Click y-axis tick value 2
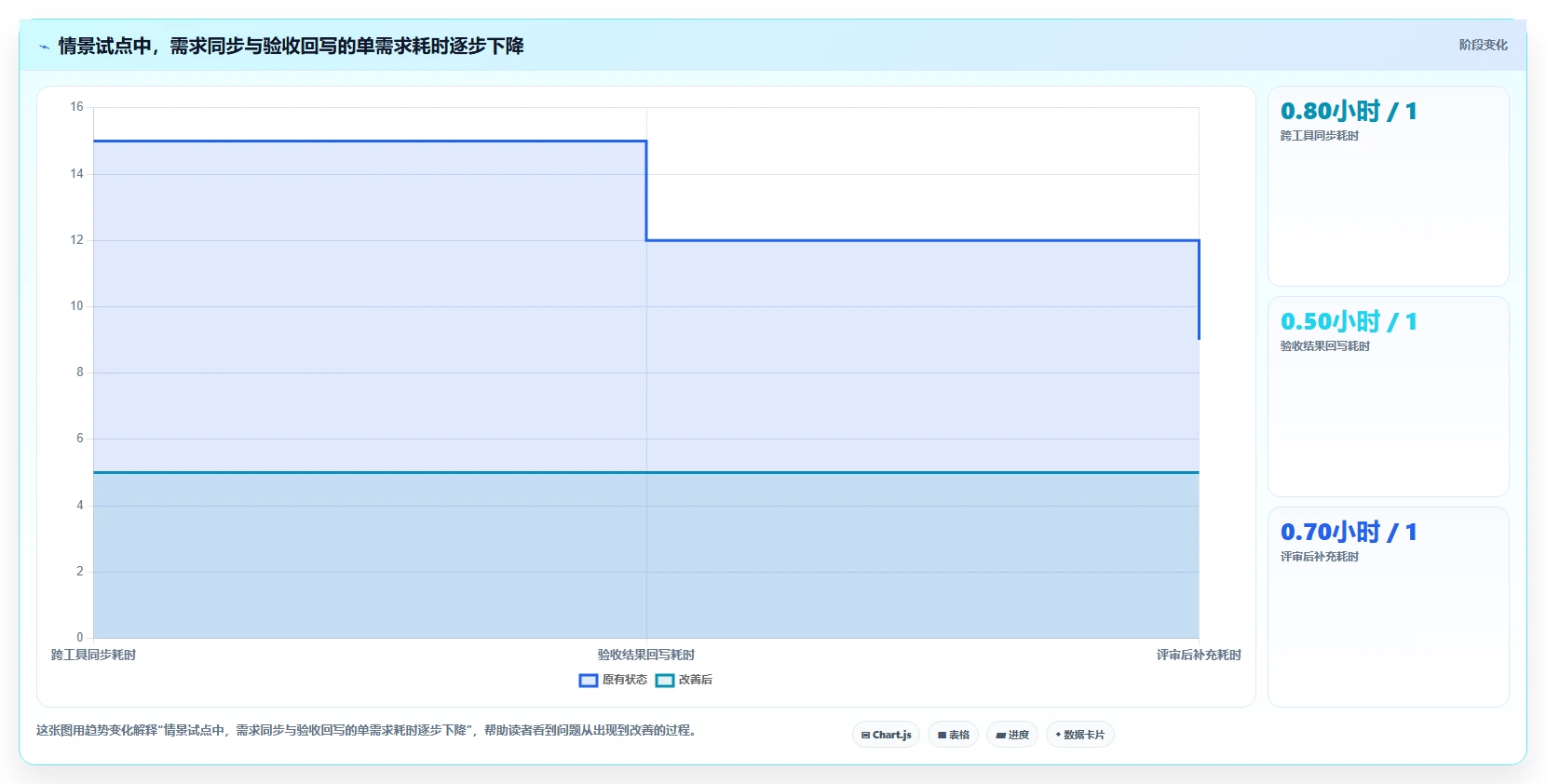 point(80,572)
